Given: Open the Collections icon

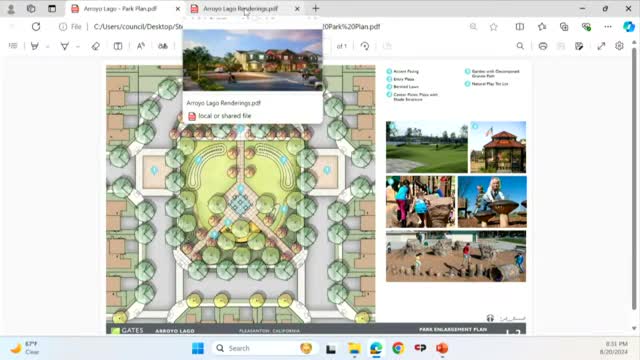Looking at the screenshot, I should [564, 27].
